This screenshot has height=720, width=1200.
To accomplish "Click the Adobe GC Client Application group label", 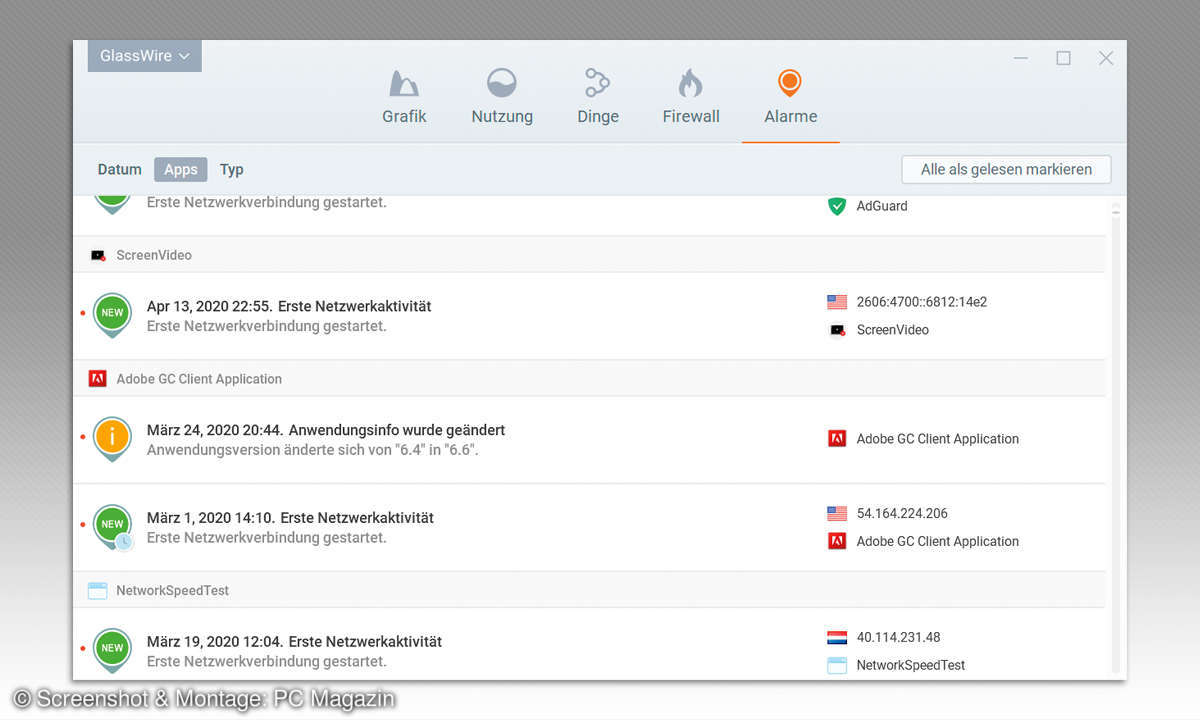I will click(x=199, y=379).
